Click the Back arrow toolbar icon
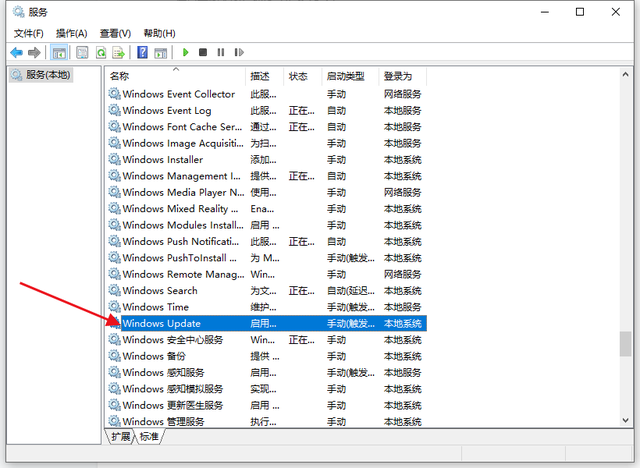Screen dimensions: 640x468 [17, 53]
